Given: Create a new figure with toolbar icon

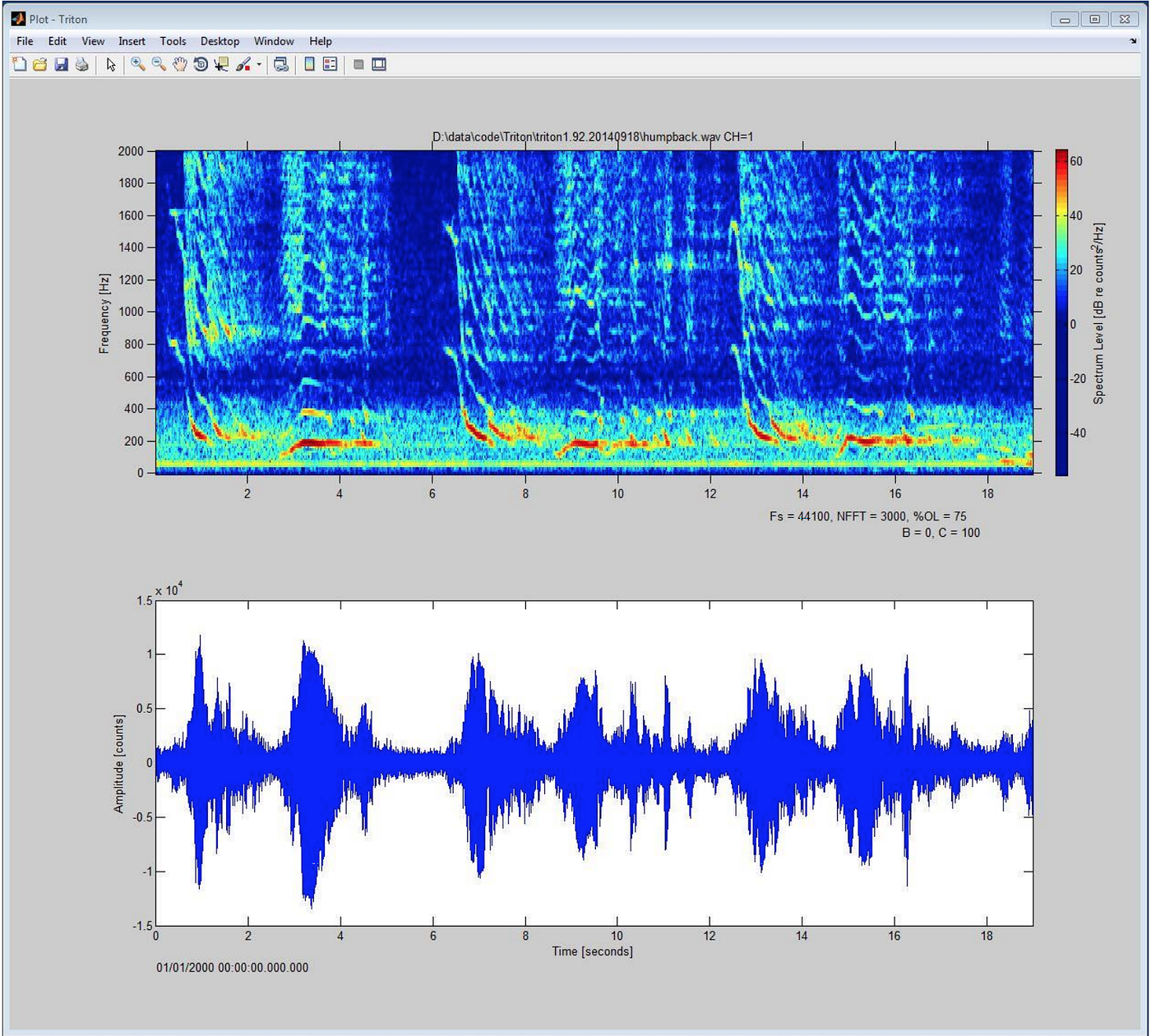Looking at the screenshot, I should (19, 64).
